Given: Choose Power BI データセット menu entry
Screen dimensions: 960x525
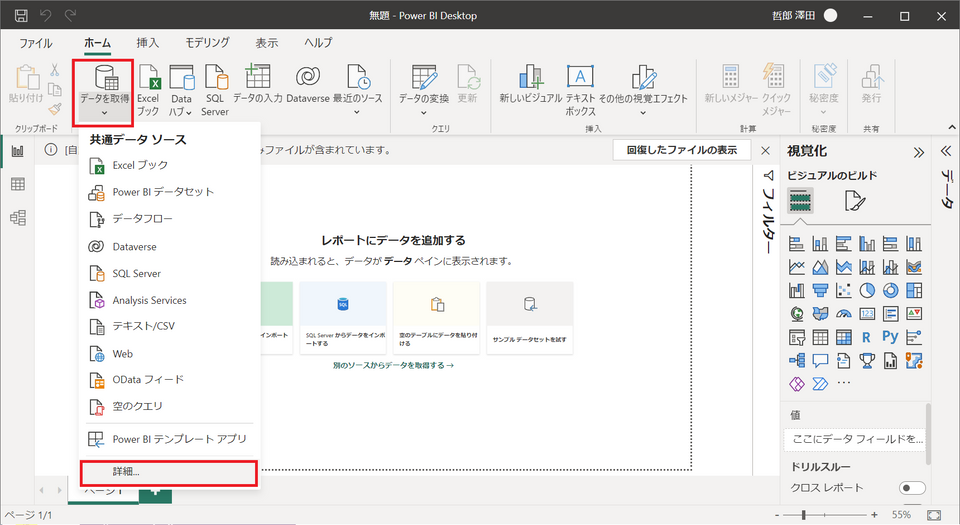Looking at the screenshot, I should [169, 192].
